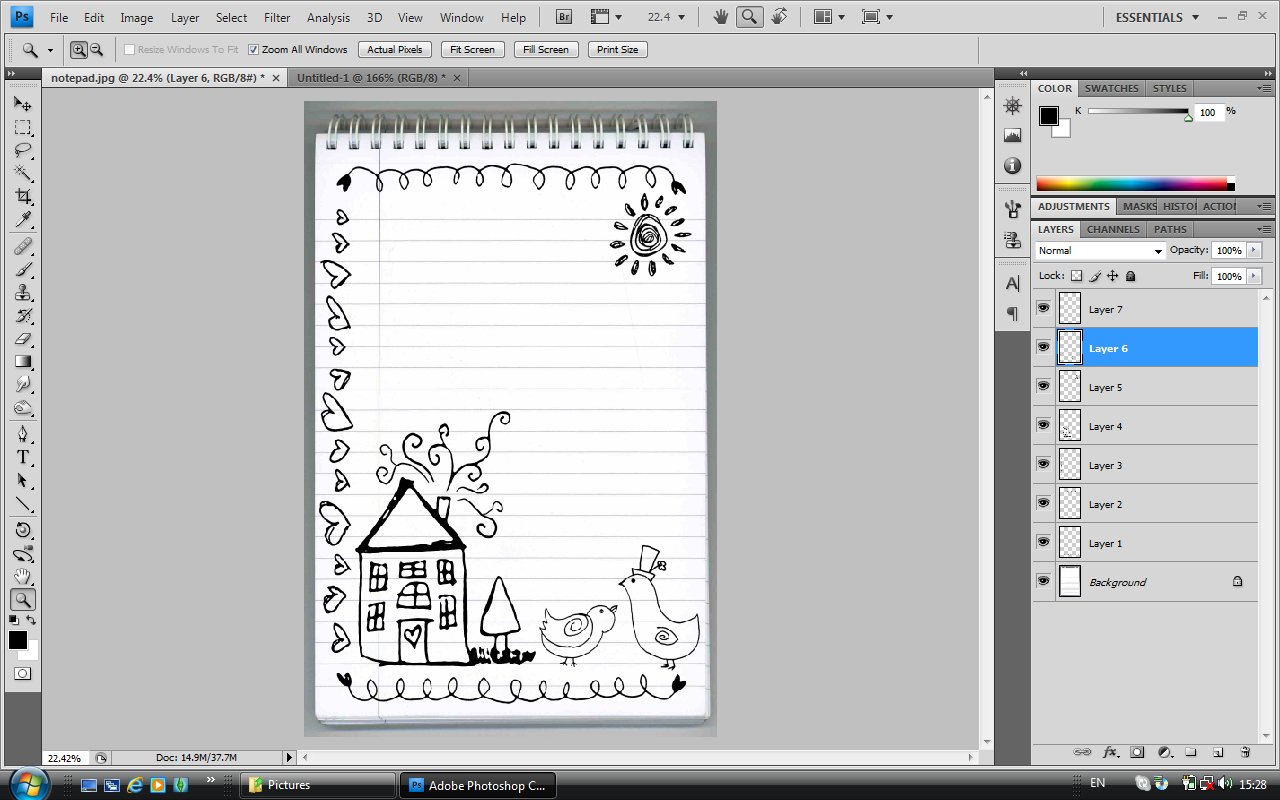Screen dimensions: 1280x800
Task: Select the Type tool
Action: click(x=23, y=457)
